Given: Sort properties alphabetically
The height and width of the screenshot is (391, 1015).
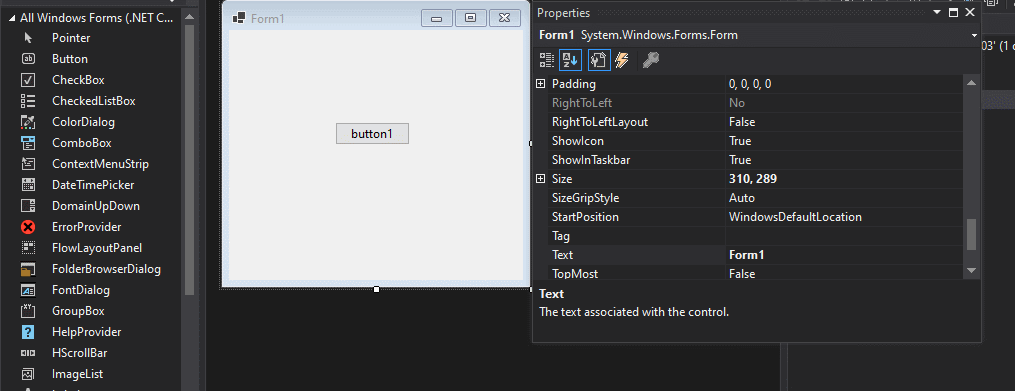Looking at the screenshot, I should [570, 60].
